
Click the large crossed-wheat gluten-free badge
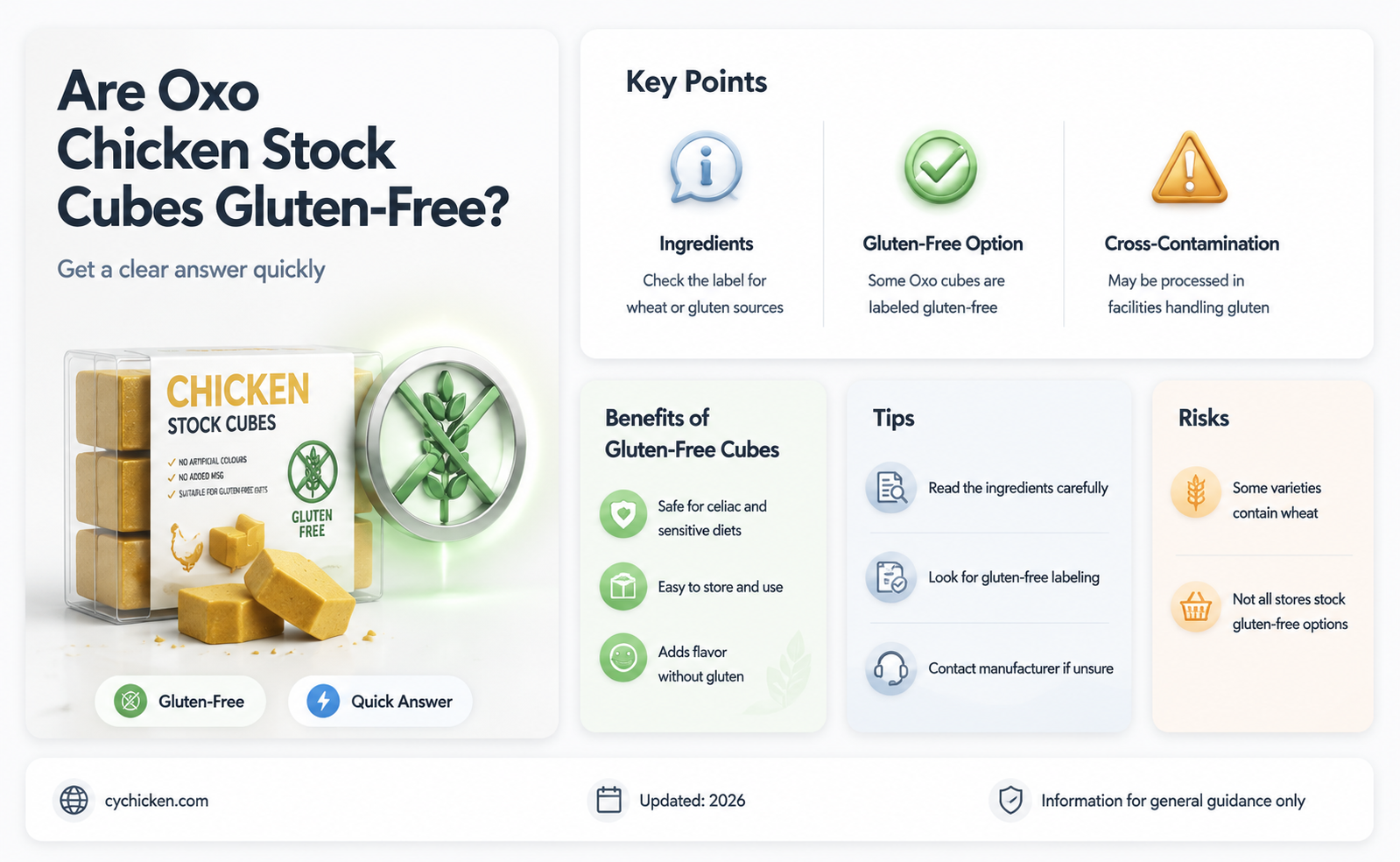(x=446, y=444)
